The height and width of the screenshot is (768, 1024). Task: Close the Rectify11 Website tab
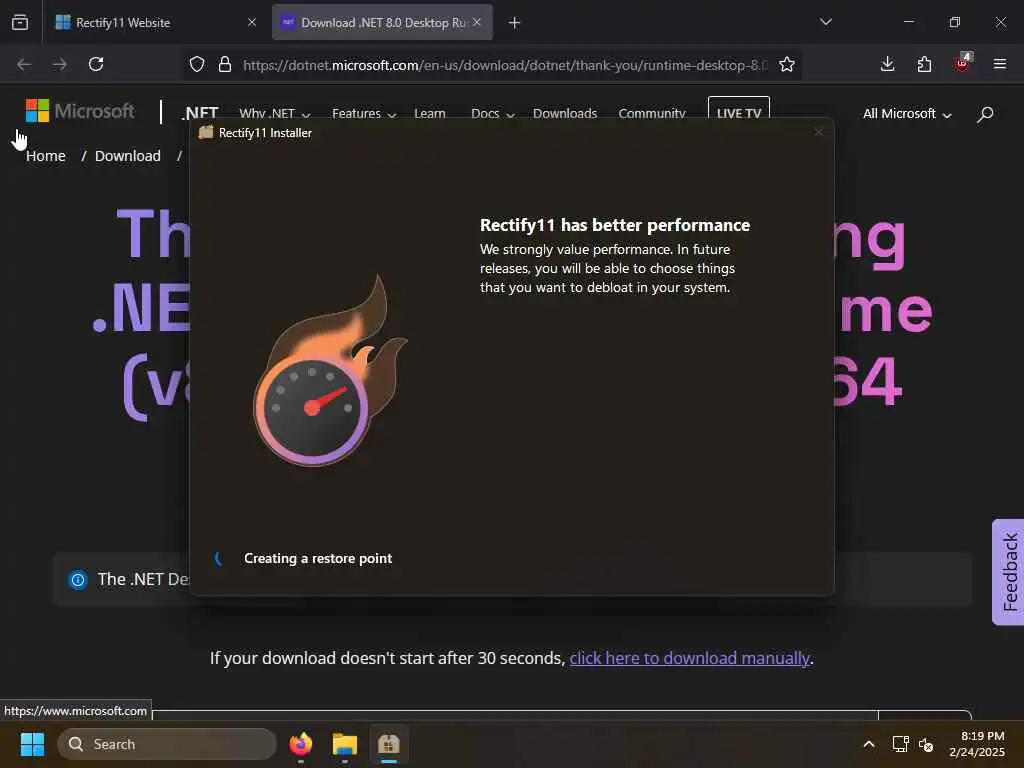251,22
